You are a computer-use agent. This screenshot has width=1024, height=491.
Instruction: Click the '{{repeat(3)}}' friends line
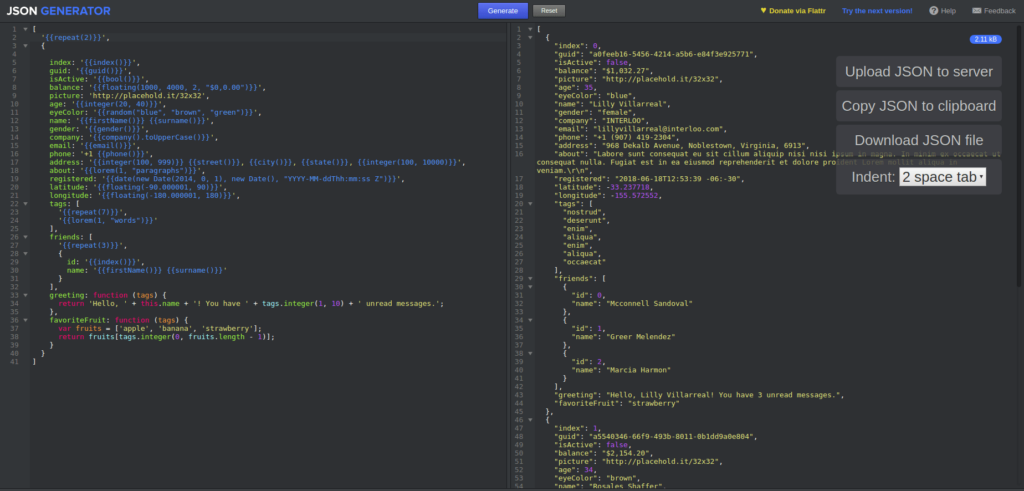[93, 246]
